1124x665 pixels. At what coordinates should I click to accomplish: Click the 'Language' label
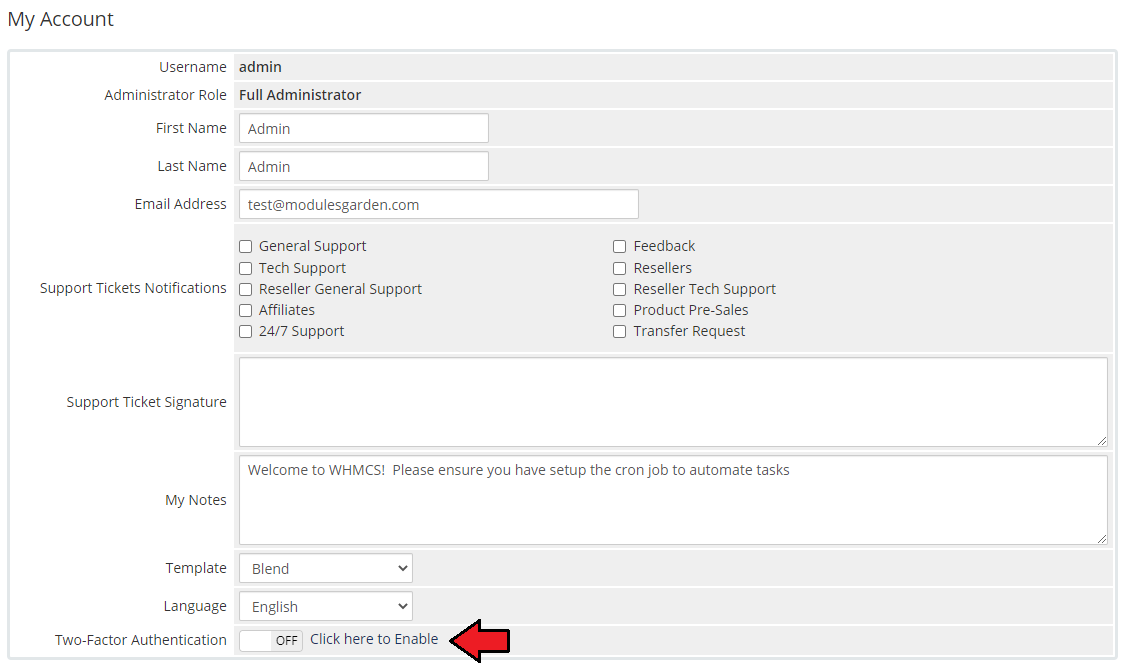(195, 606)
